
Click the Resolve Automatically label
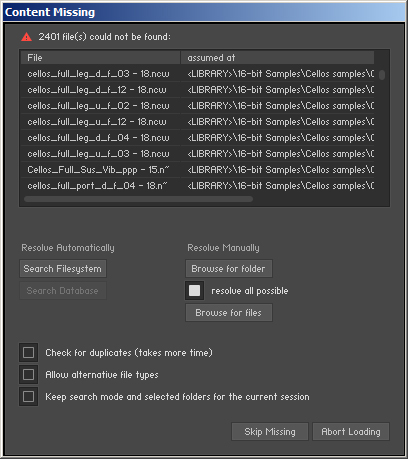coord(68,248)
